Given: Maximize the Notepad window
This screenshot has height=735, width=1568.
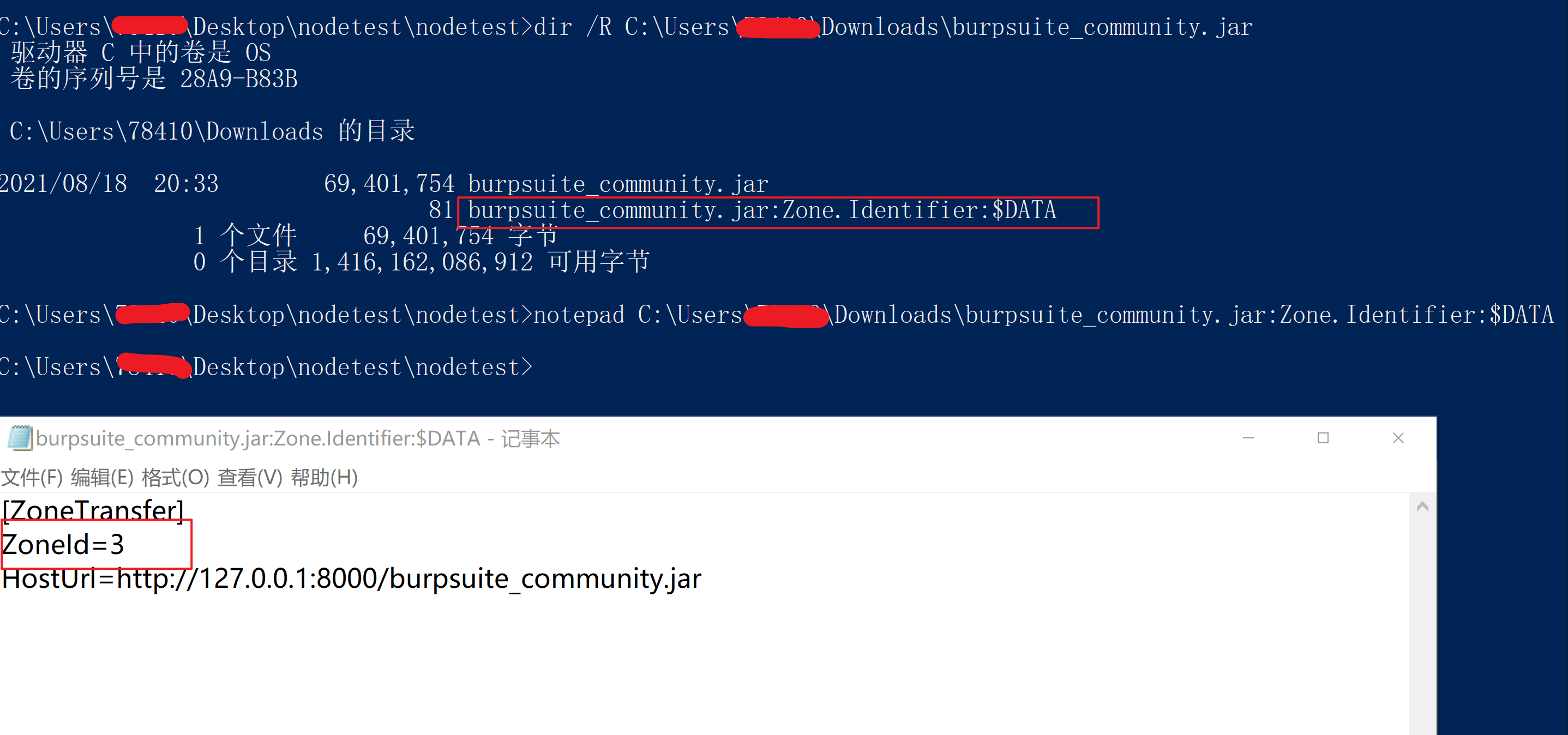Looking at the screenshot, I should [1323, 438].
